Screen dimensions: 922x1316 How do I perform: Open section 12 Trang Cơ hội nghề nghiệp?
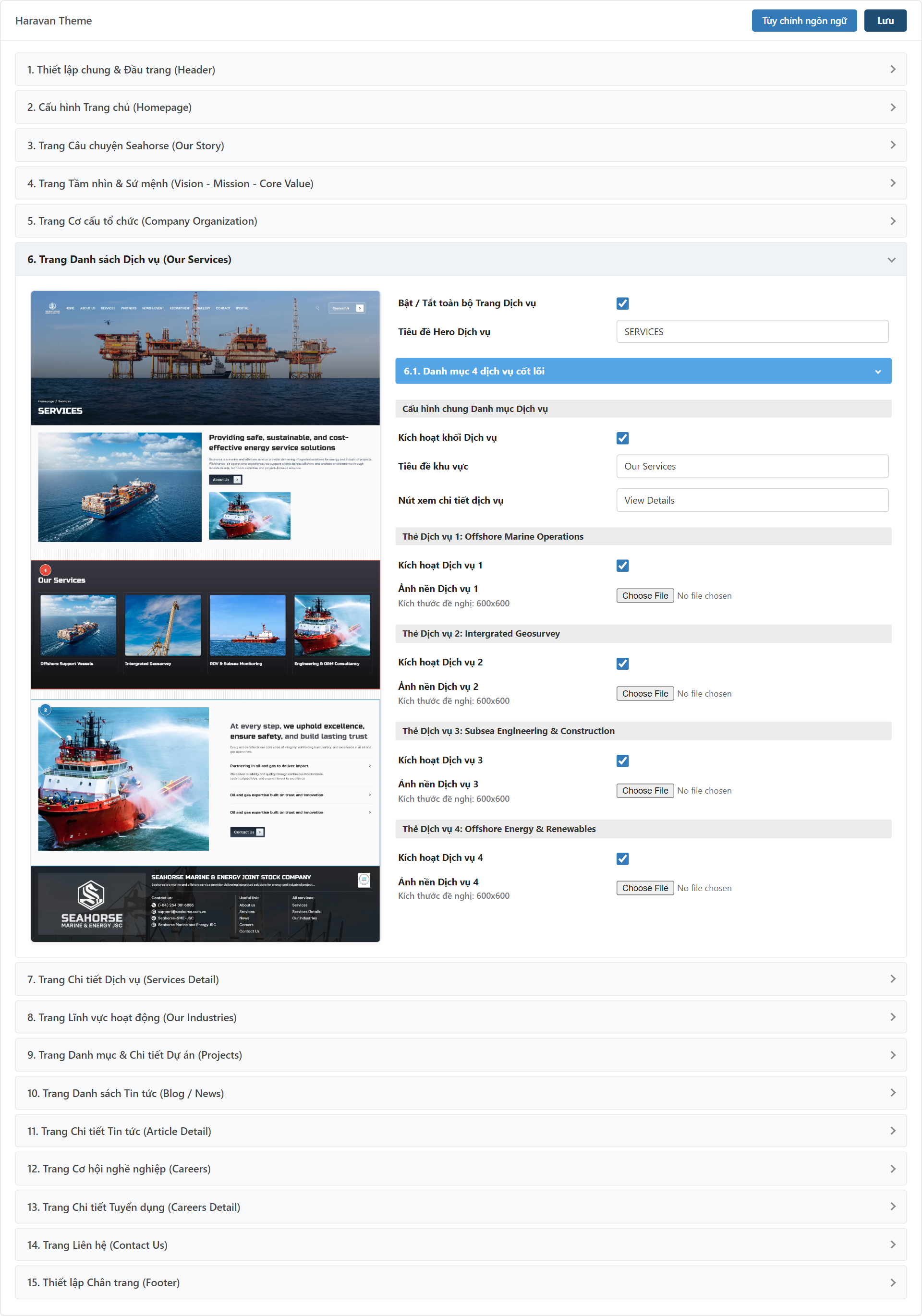[x=461, y=1169]
